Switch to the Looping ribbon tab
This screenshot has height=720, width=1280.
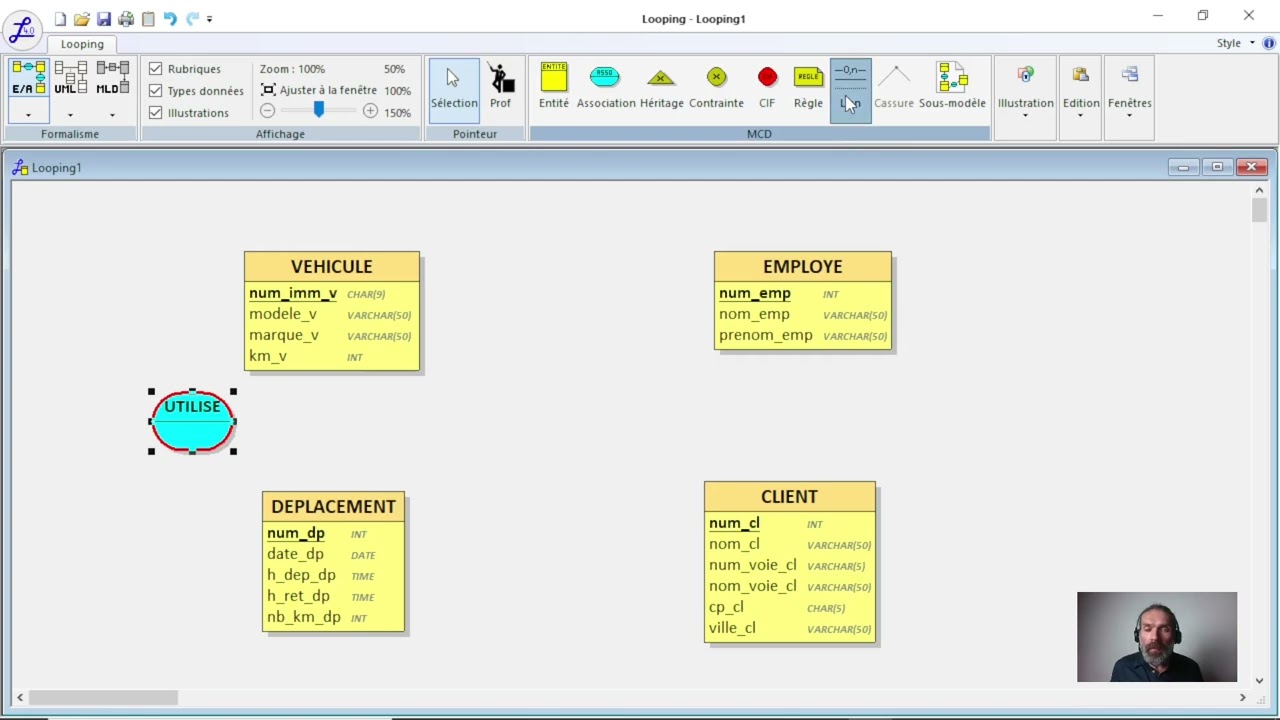(82, 44)
